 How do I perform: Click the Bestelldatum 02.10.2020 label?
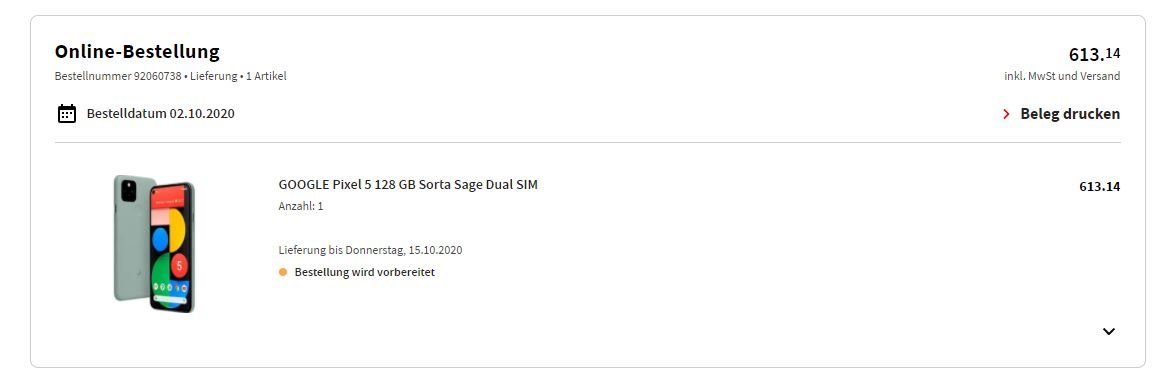click(161, 114)
